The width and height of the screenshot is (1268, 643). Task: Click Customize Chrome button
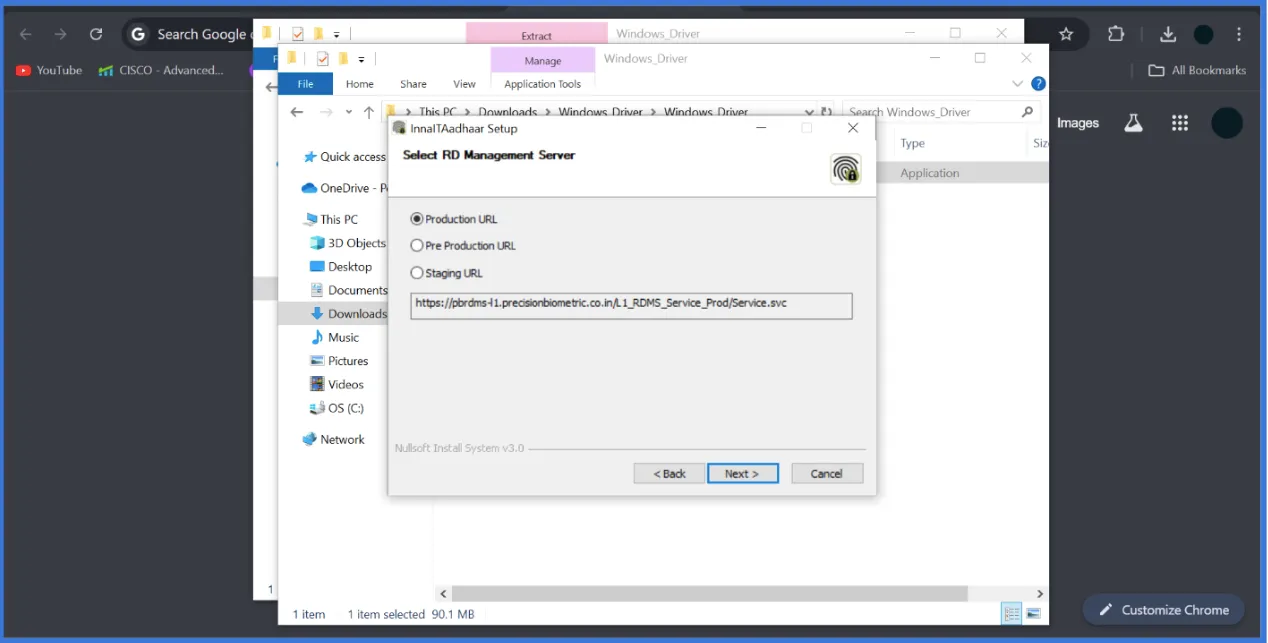coord(1163,610)
